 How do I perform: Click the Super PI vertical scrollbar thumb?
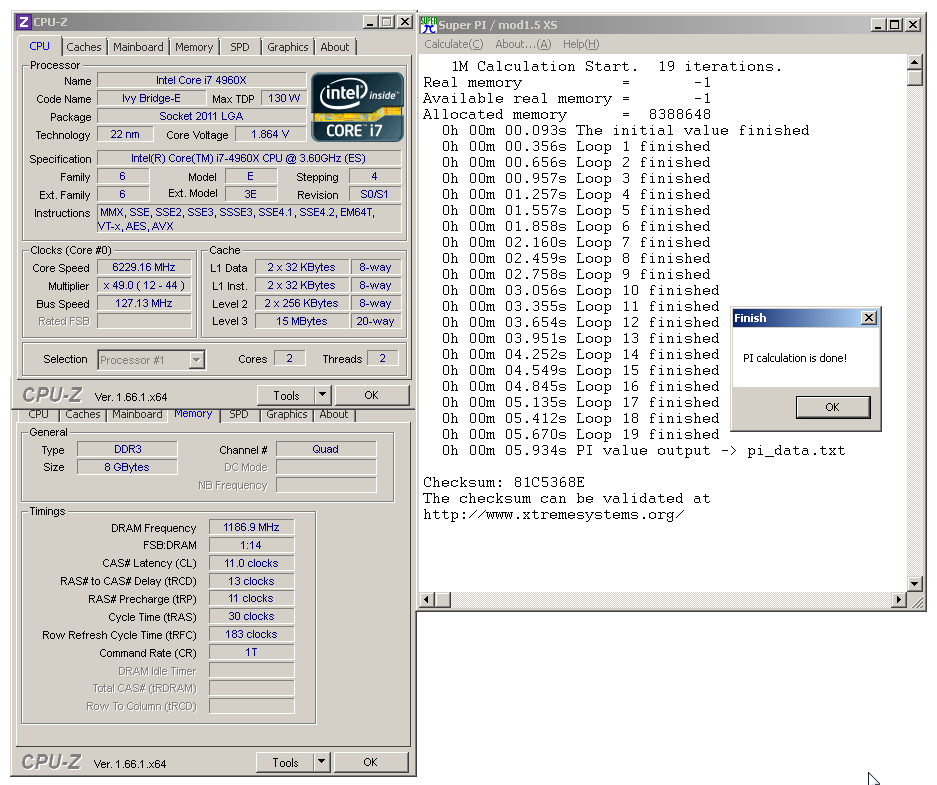(x=914, y=78)
